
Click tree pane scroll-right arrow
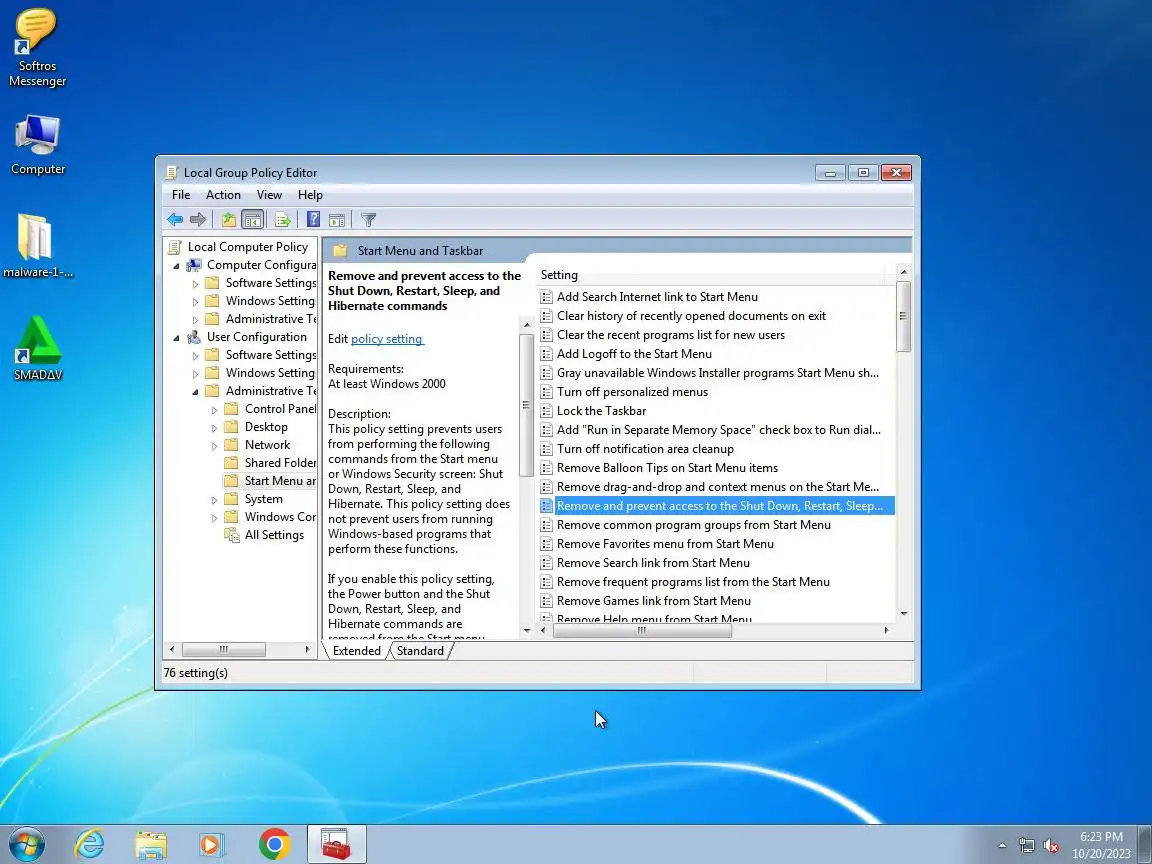[307, 649]
